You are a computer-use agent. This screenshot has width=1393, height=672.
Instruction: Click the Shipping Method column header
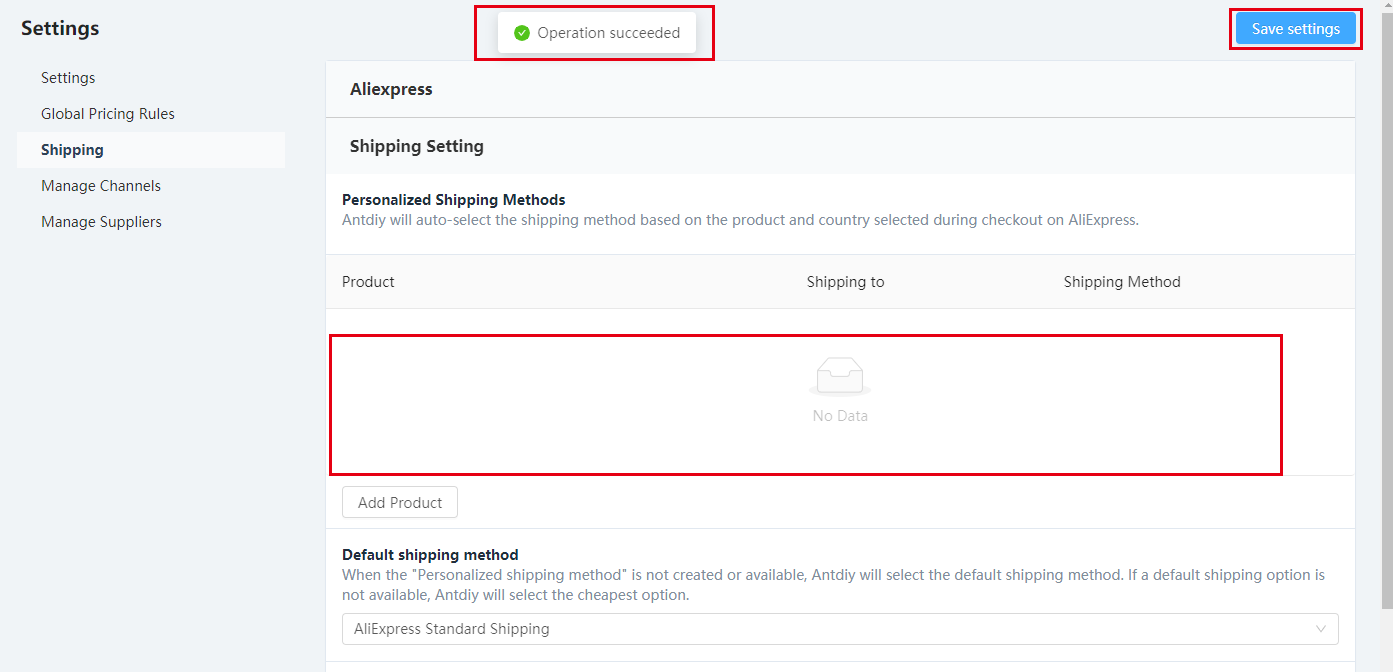(1122, 282)
